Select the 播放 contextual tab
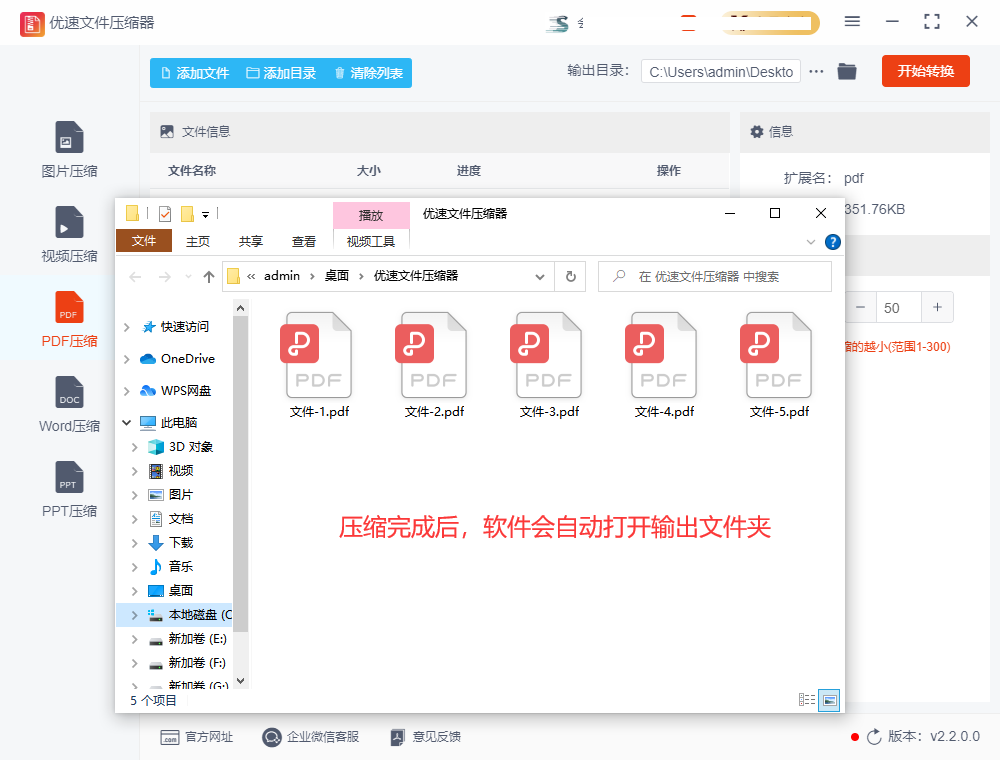 click(371, 216)
